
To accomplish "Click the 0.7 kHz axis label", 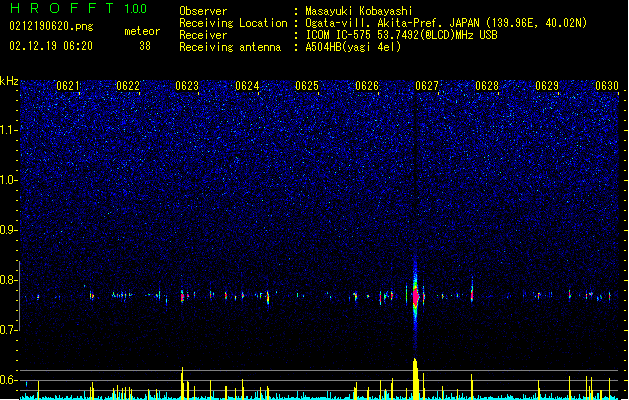I will (9, 330).
